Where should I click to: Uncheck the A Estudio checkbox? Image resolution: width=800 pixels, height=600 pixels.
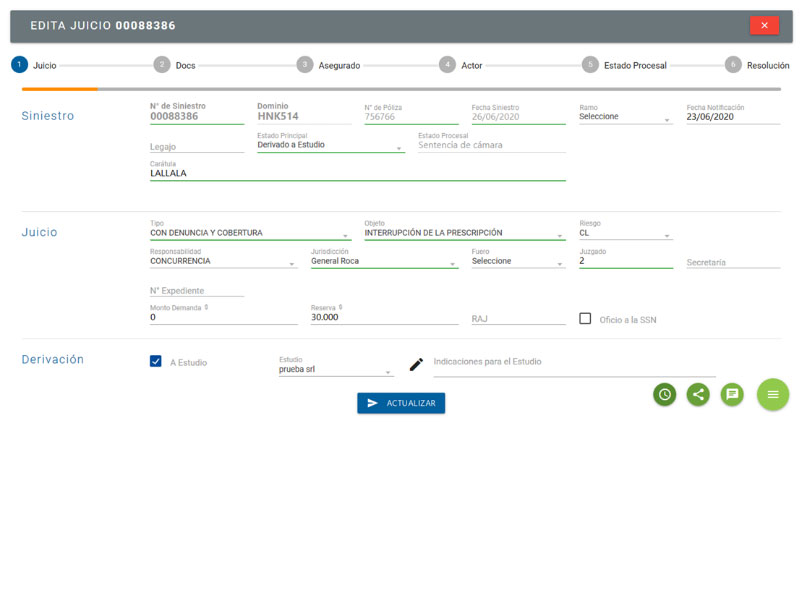[156, 362]
